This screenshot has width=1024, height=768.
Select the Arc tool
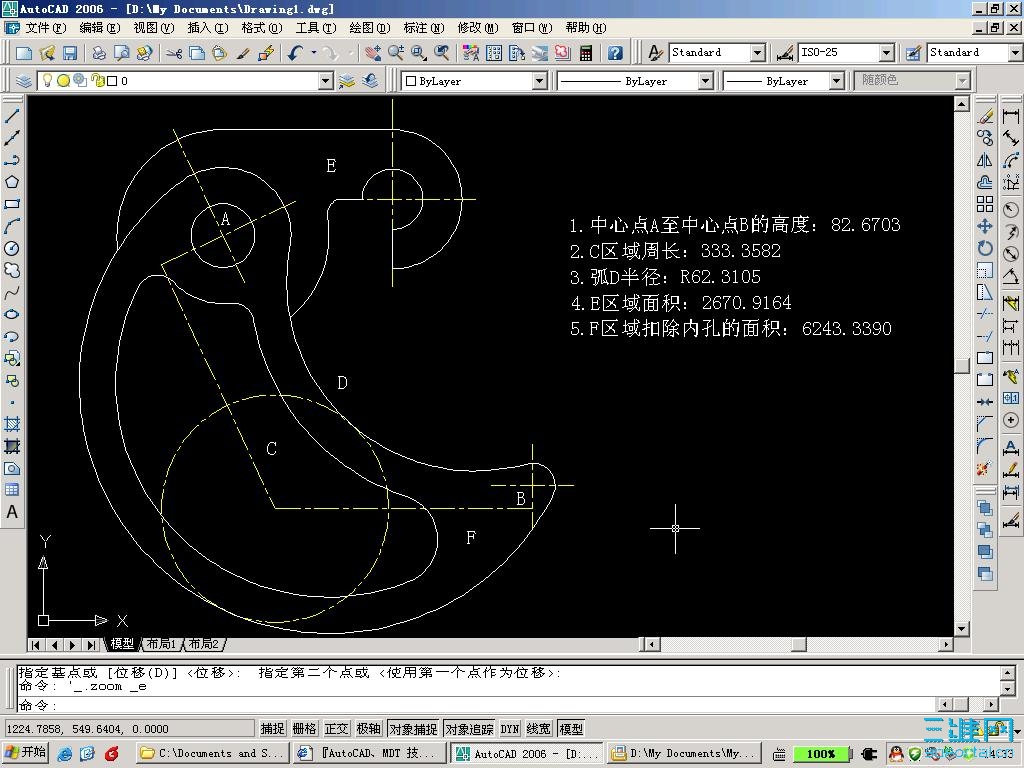tap(12, 227)
